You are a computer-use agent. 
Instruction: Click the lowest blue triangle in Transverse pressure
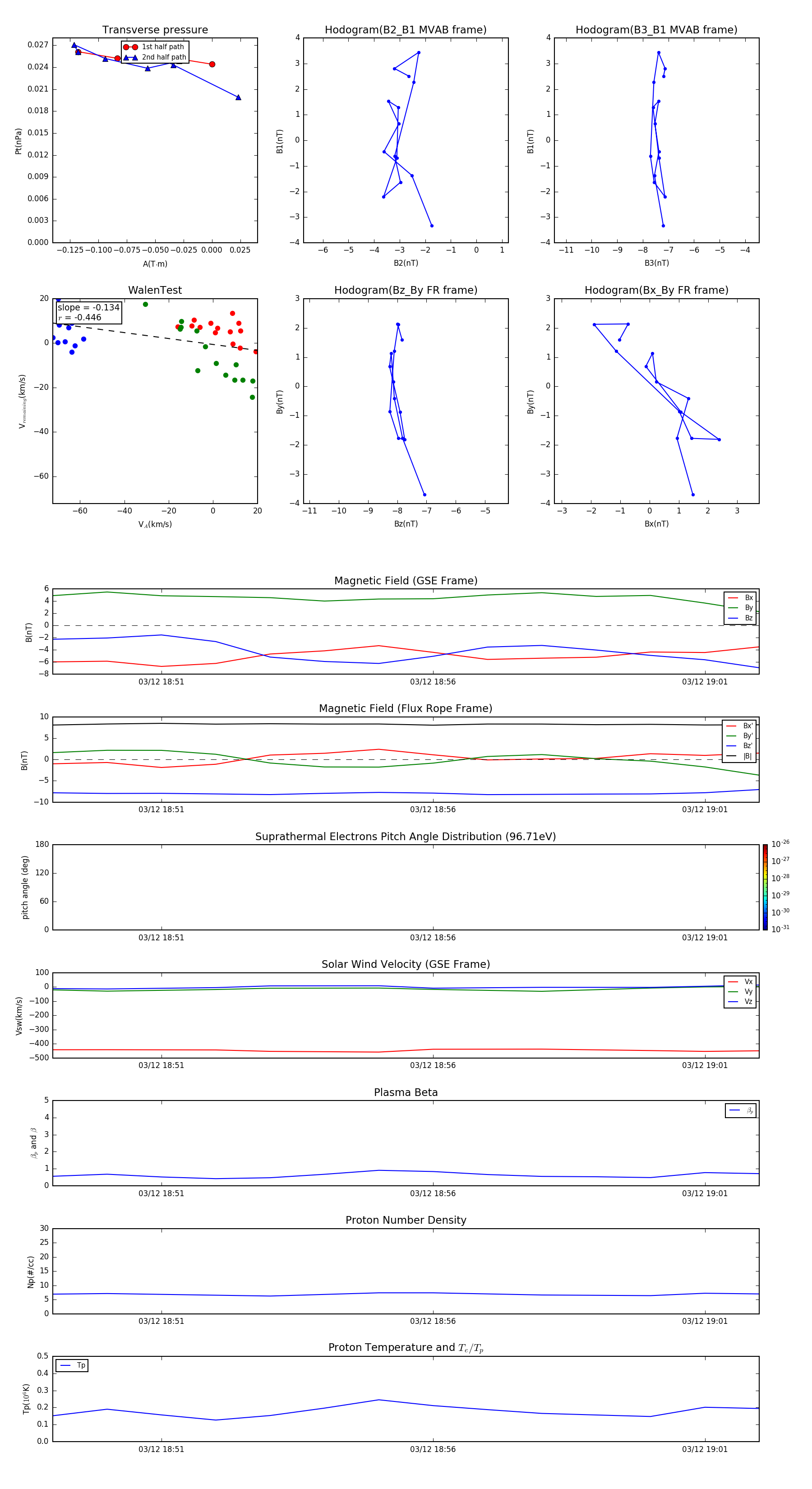[238, 97]
